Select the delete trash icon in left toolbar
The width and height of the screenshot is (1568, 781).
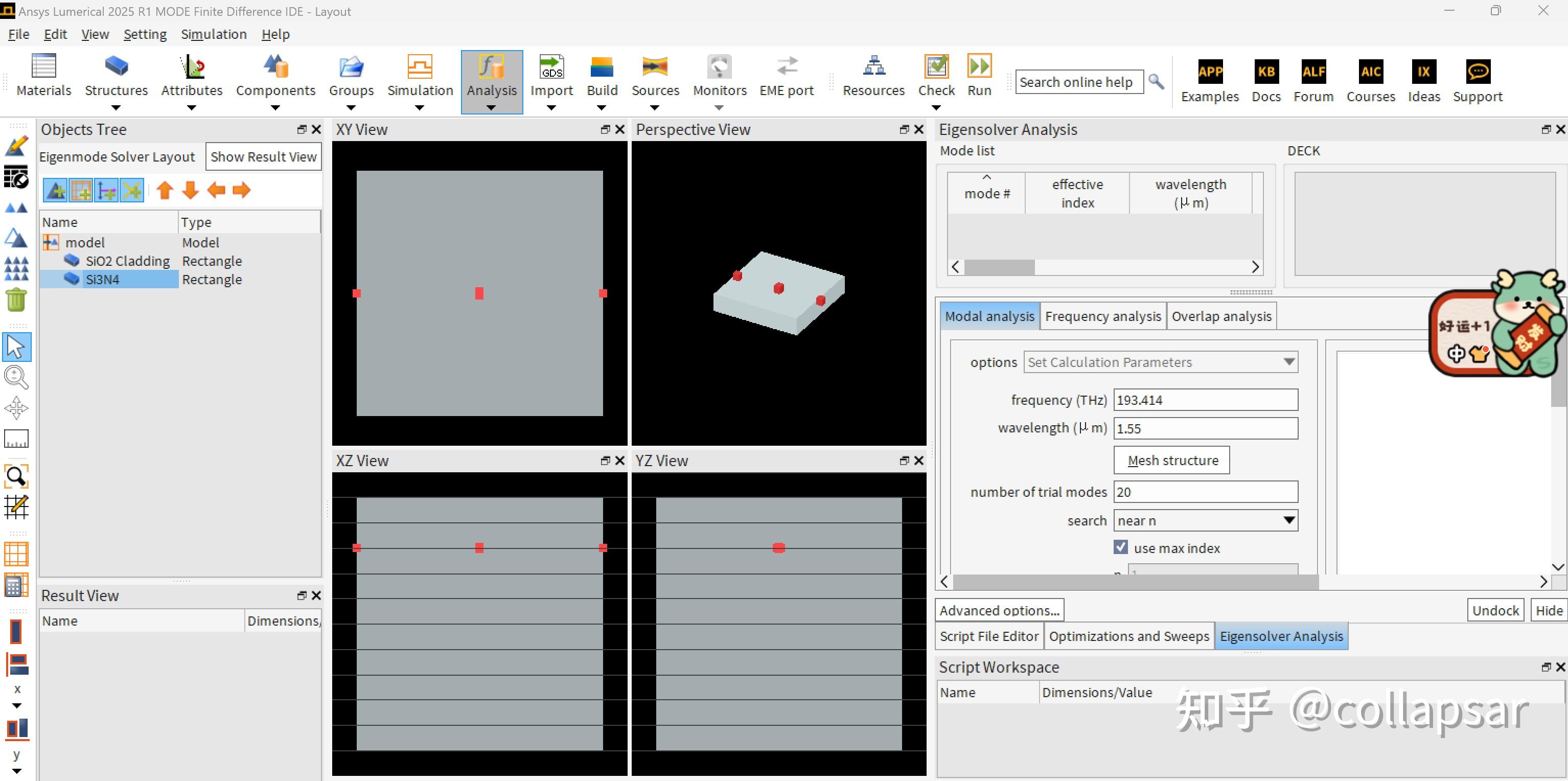16,300
